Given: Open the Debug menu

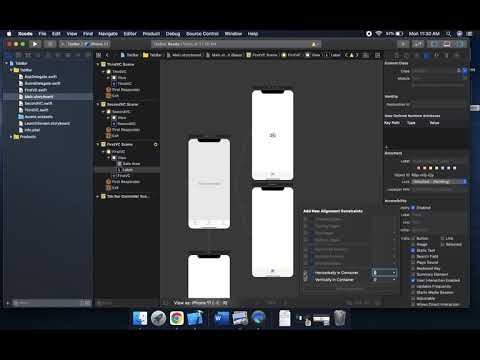Looking at the screenshot, I should [x=173, y=34].
